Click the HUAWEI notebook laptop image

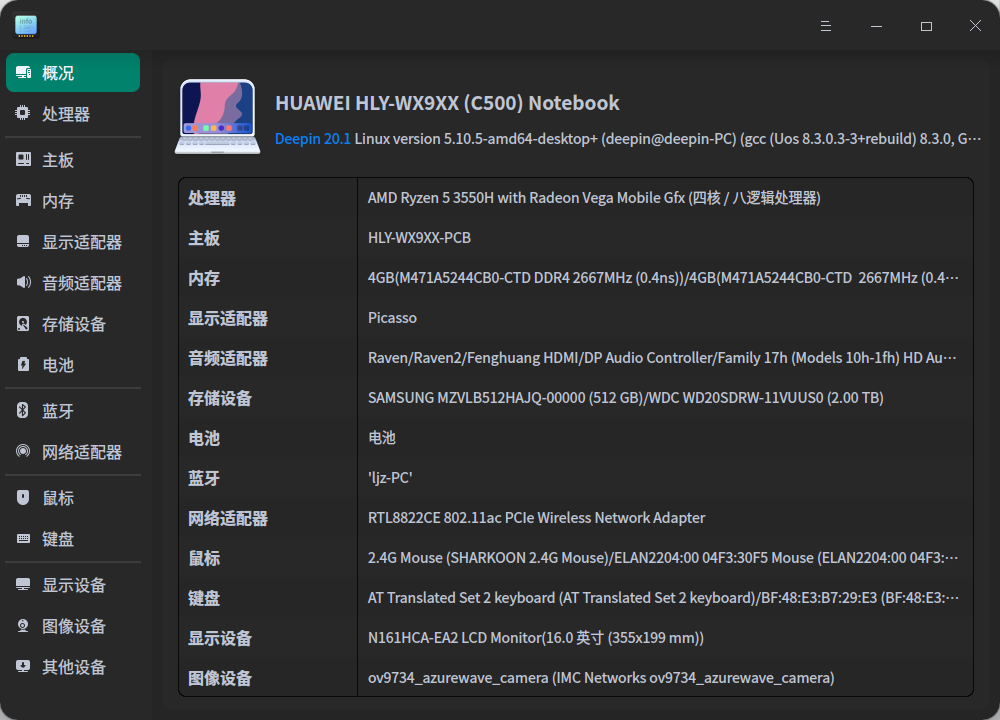(217, 117)
